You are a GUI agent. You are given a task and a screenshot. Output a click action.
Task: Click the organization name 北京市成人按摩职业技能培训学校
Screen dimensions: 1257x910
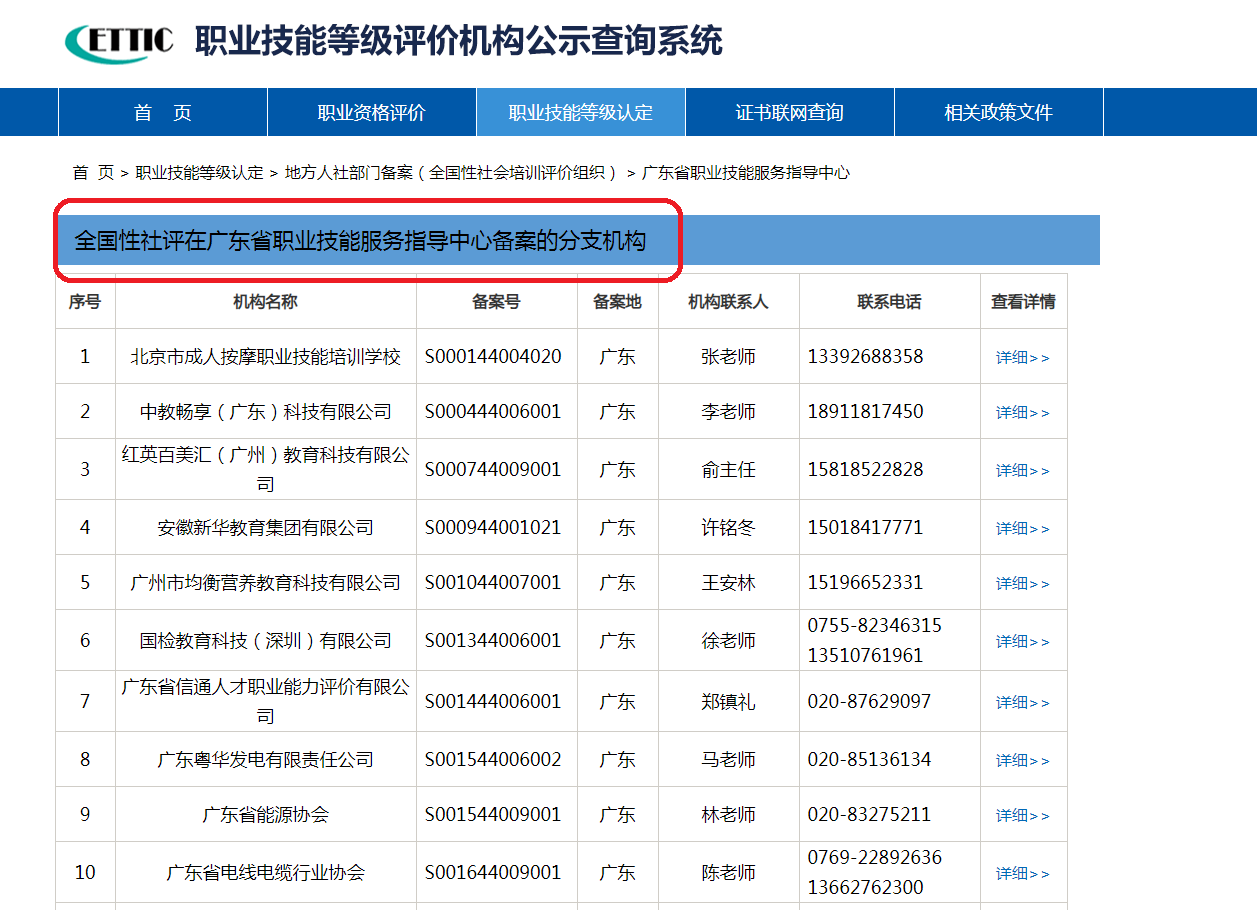click(266, 357)
